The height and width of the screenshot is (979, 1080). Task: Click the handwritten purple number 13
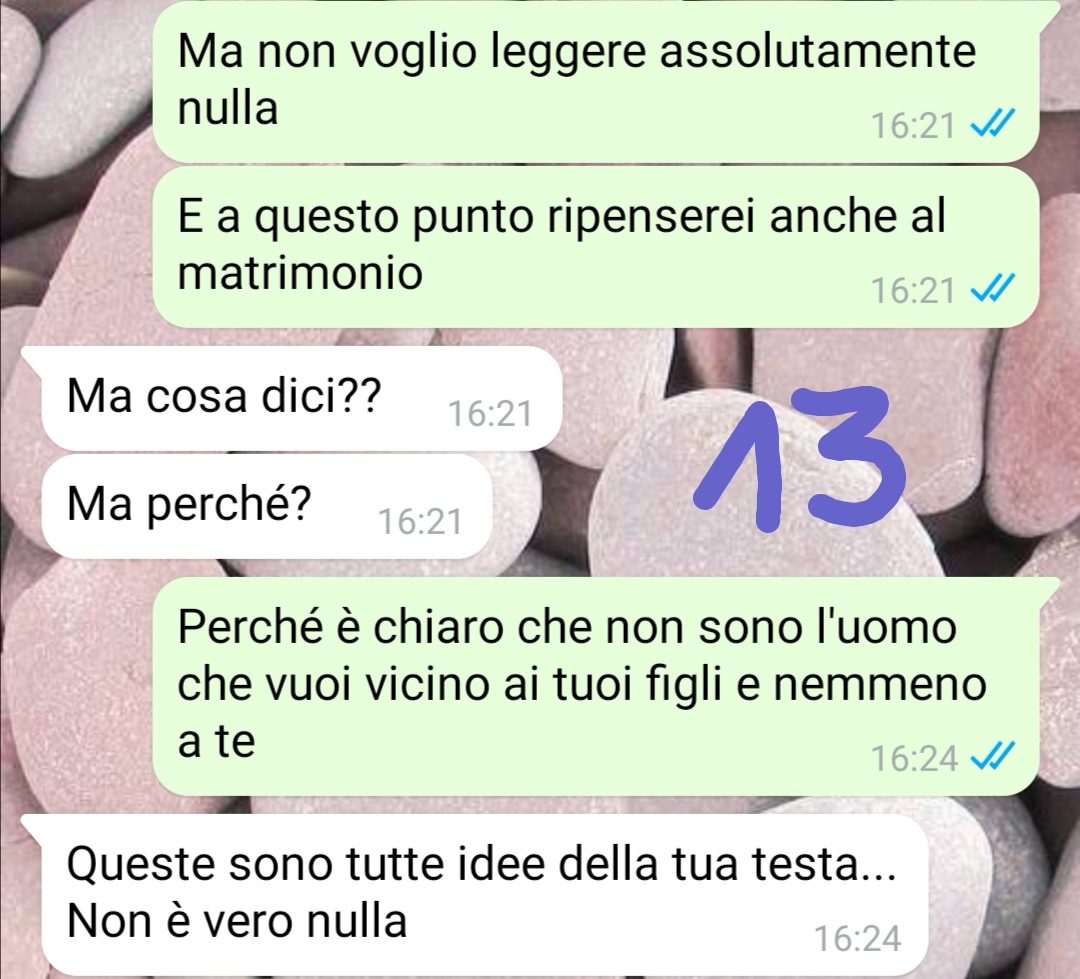click(799, 459)
